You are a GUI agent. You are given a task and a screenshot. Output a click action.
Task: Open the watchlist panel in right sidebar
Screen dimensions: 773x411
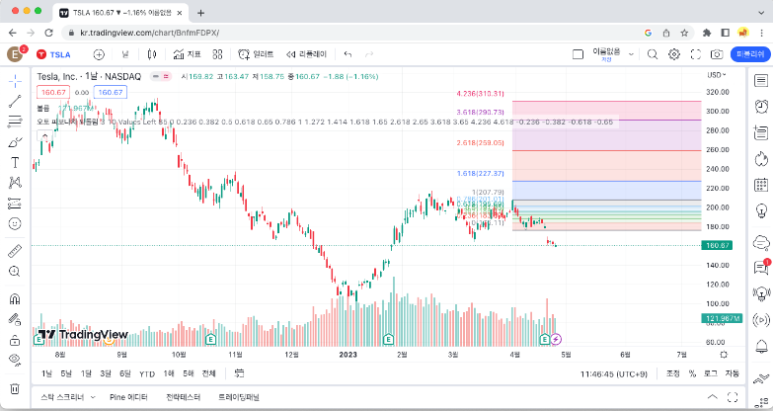click(x=761, y=81)
